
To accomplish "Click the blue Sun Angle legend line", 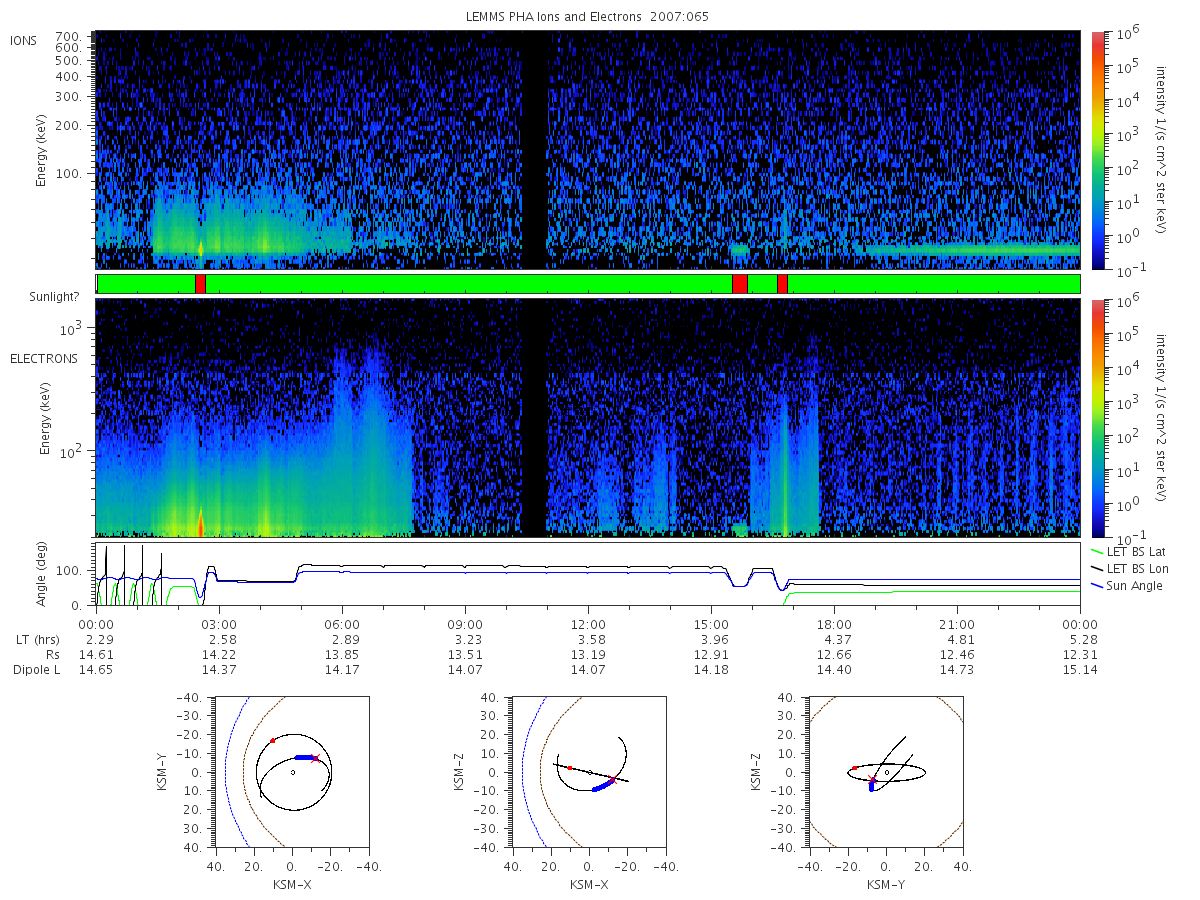I will click(1097, 585).
